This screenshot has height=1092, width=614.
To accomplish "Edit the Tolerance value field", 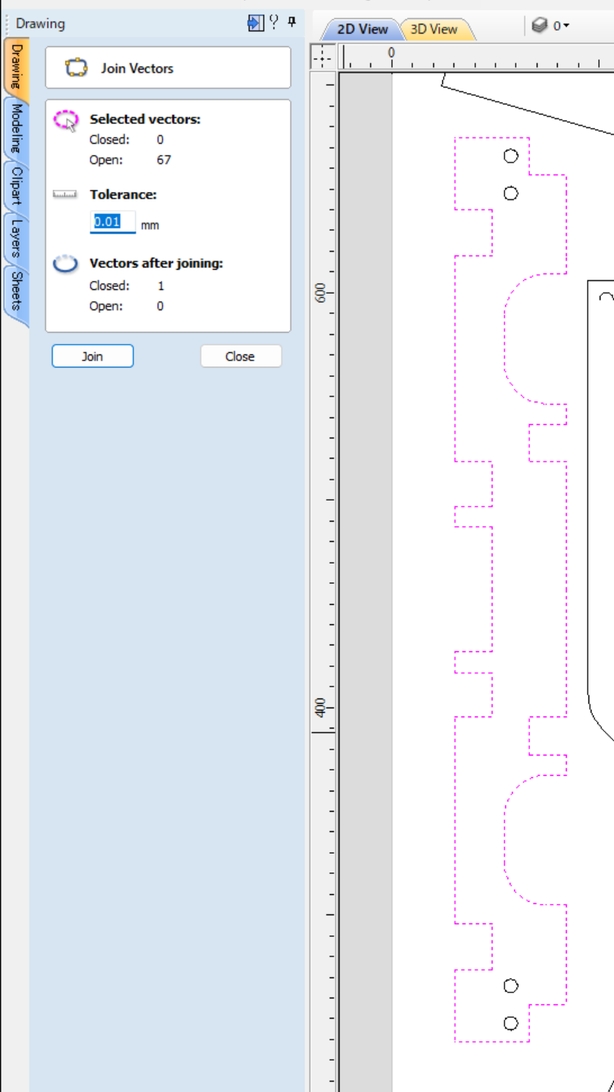I will pos(113,222).
